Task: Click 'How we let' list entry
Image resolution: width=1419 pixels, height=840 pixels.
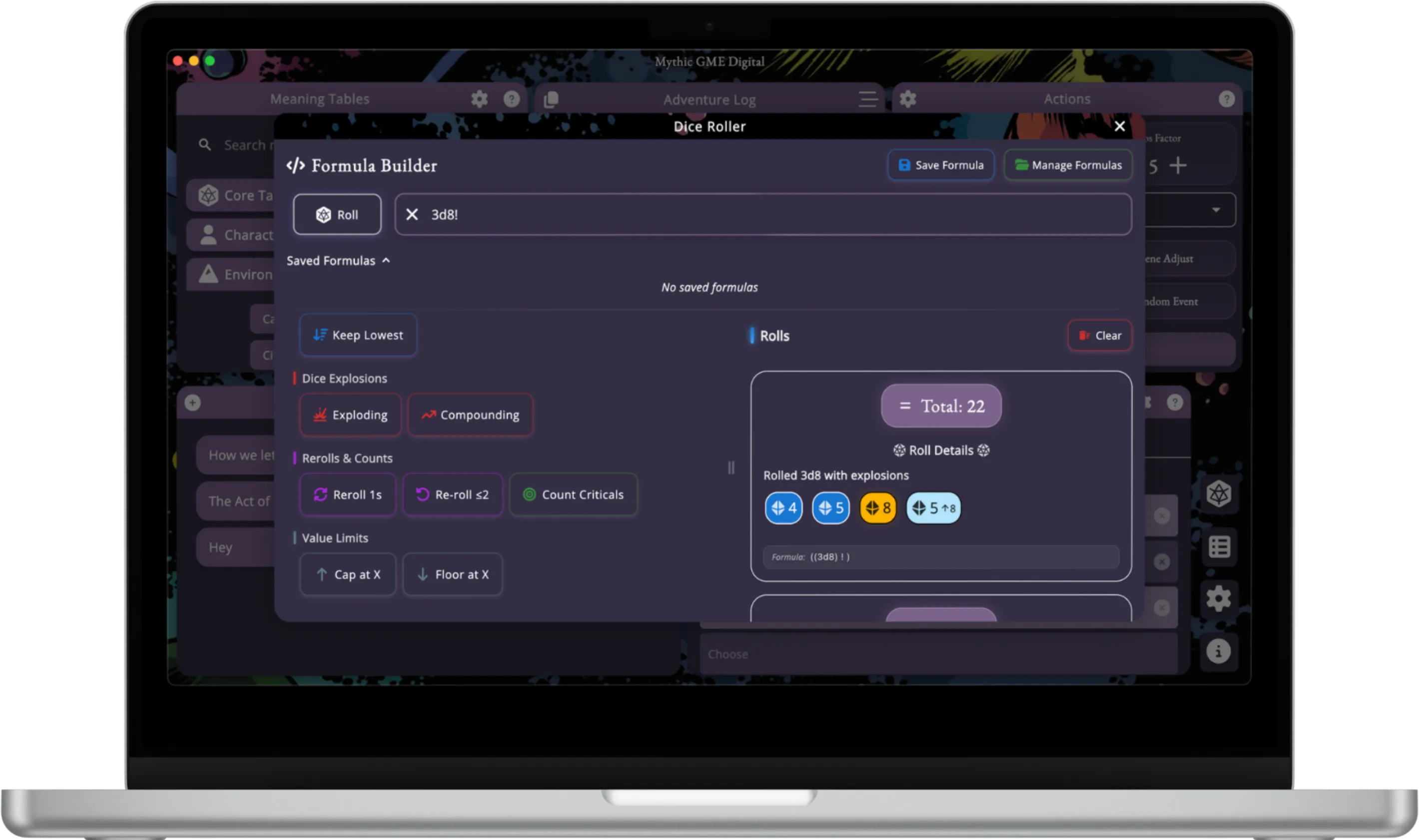Action: tap(235, 455)
